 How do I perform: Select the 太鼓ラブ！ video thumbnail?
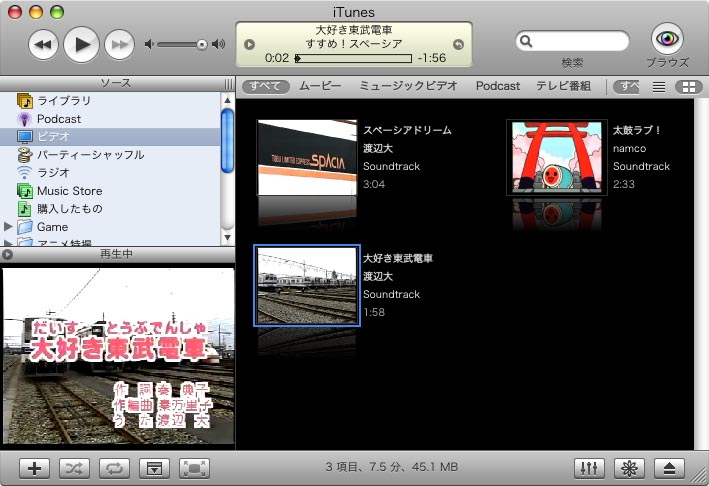tap(557, 158)
